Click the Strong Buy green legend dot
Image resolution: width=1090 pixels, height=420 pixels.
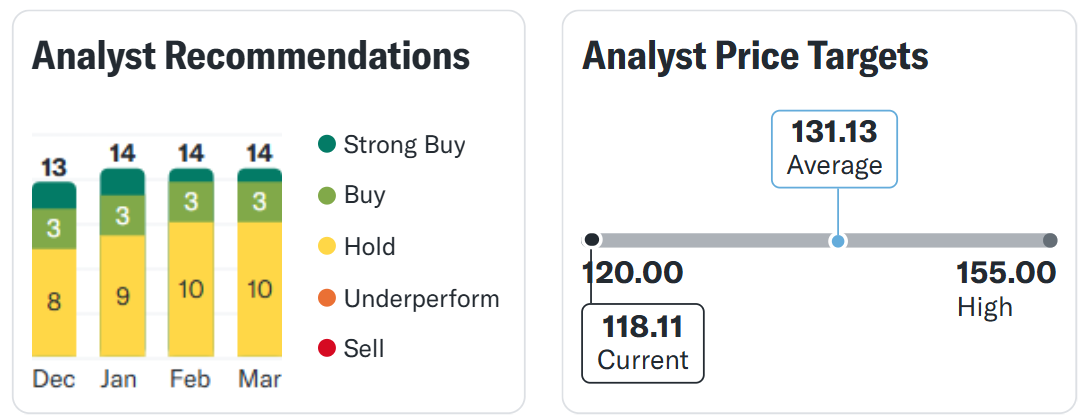[327, 145]
